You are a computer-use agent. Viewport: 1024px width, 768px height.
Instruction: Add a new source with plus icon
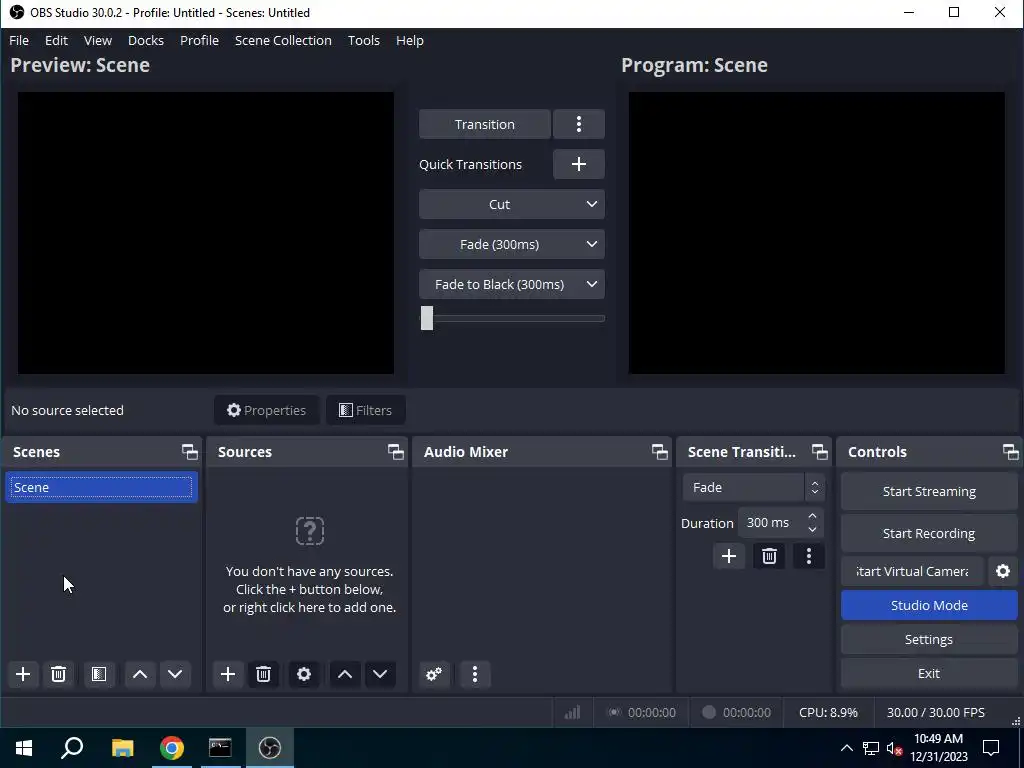click(x=228, y=674)
